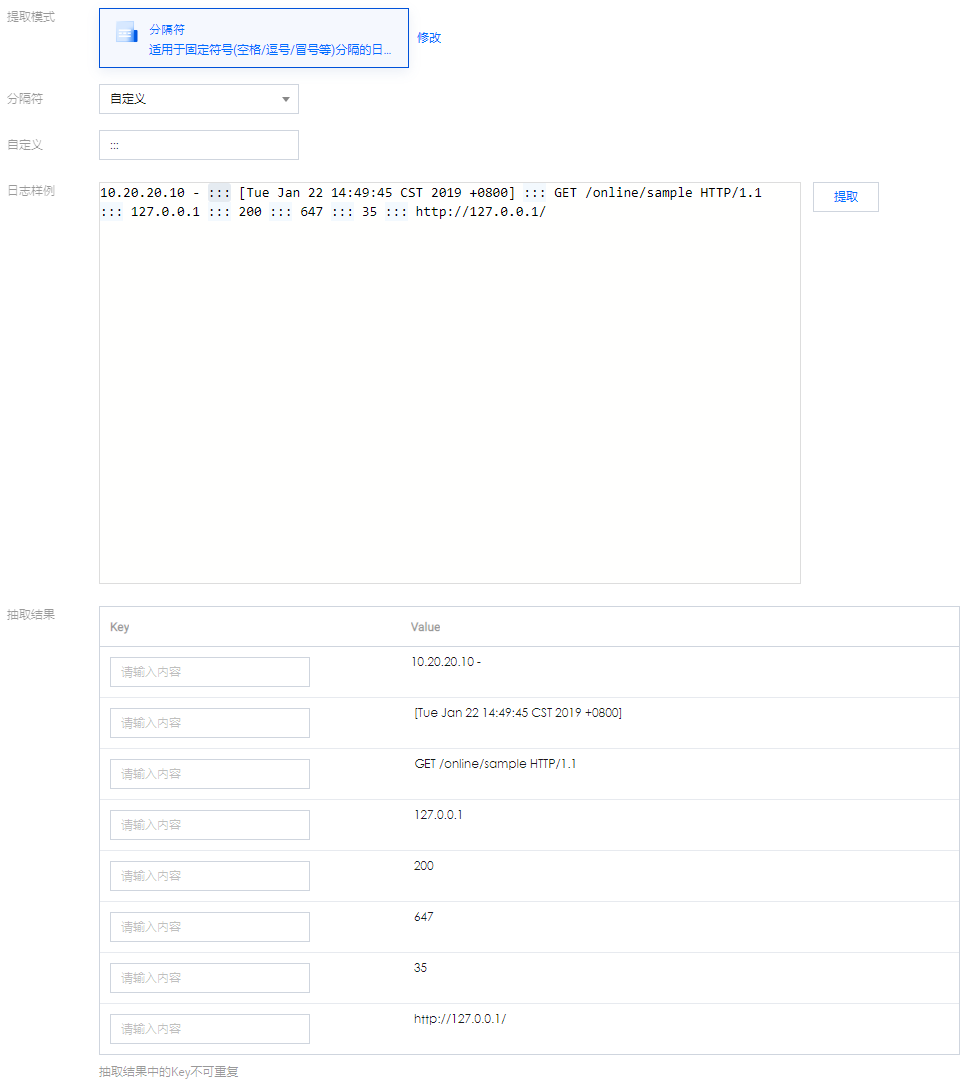
Task: Select the 分隔符 extraction mode card
Action: pyautogui.click(x=254, y=38)
